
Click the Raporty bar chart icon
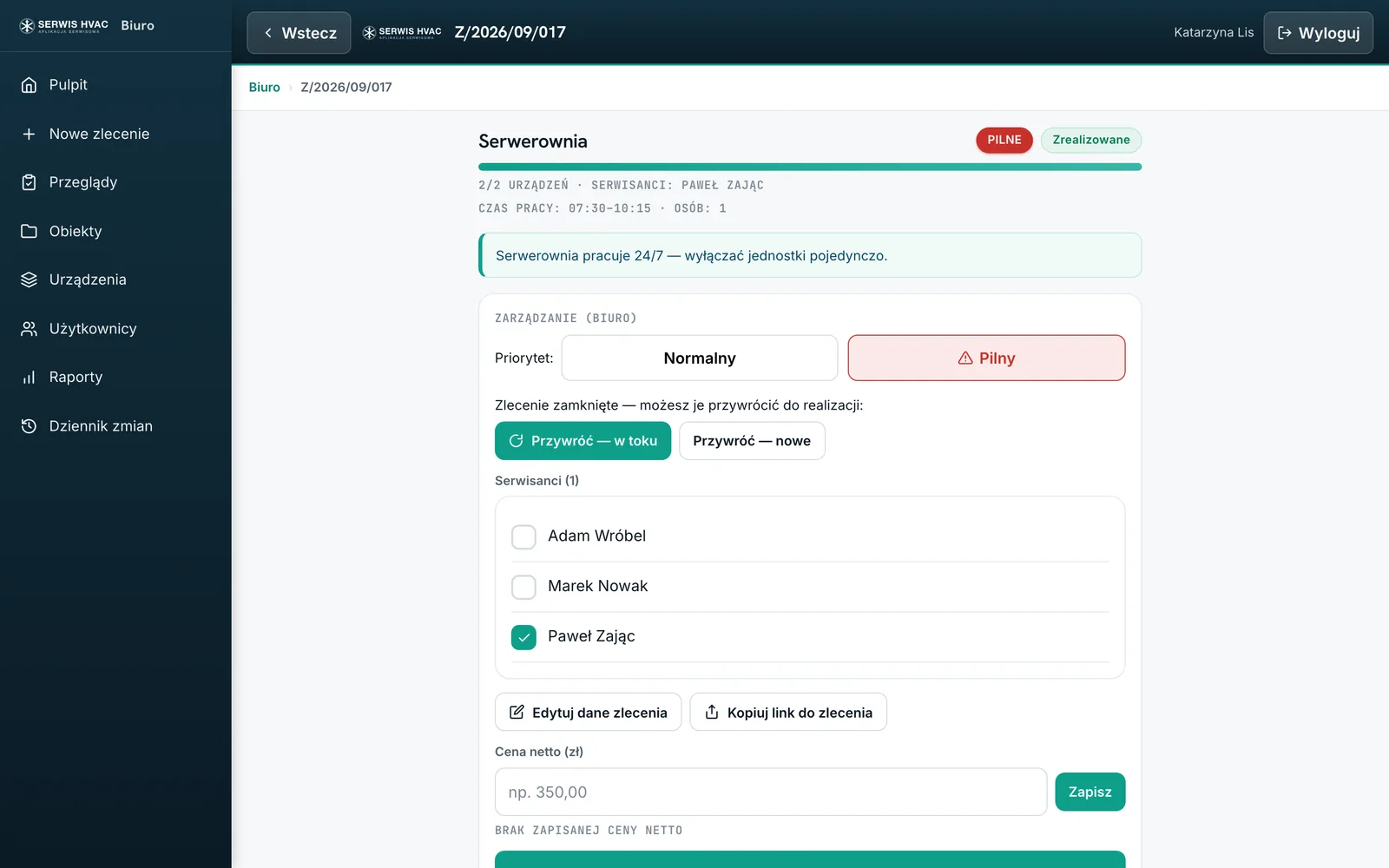coord(29,378)
